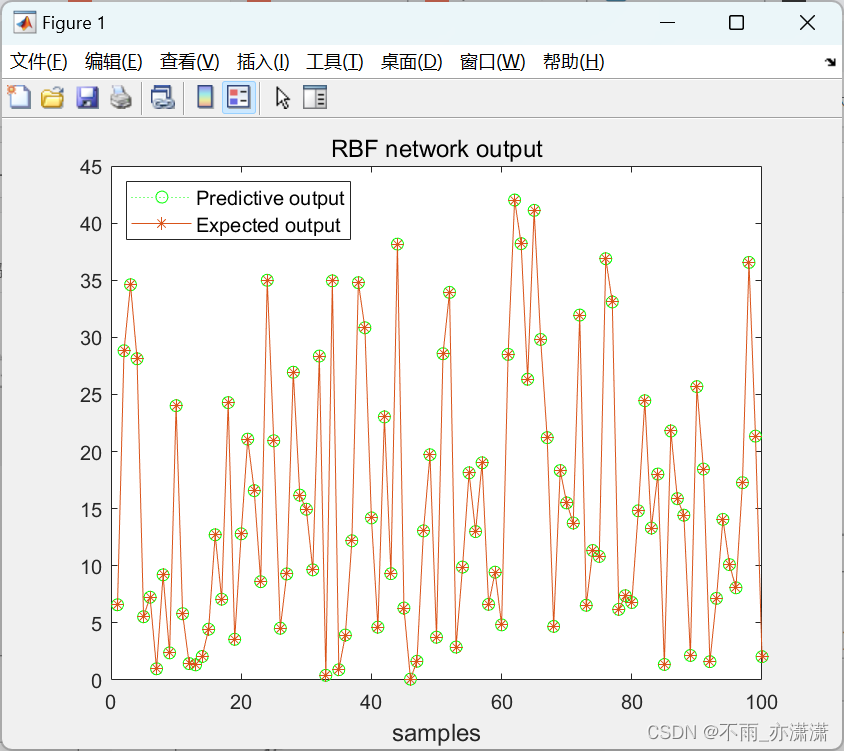Viewport: 844px width, 751px height.
Task: Open the 帮助 (Help) menu
Action: pos(573,61)
